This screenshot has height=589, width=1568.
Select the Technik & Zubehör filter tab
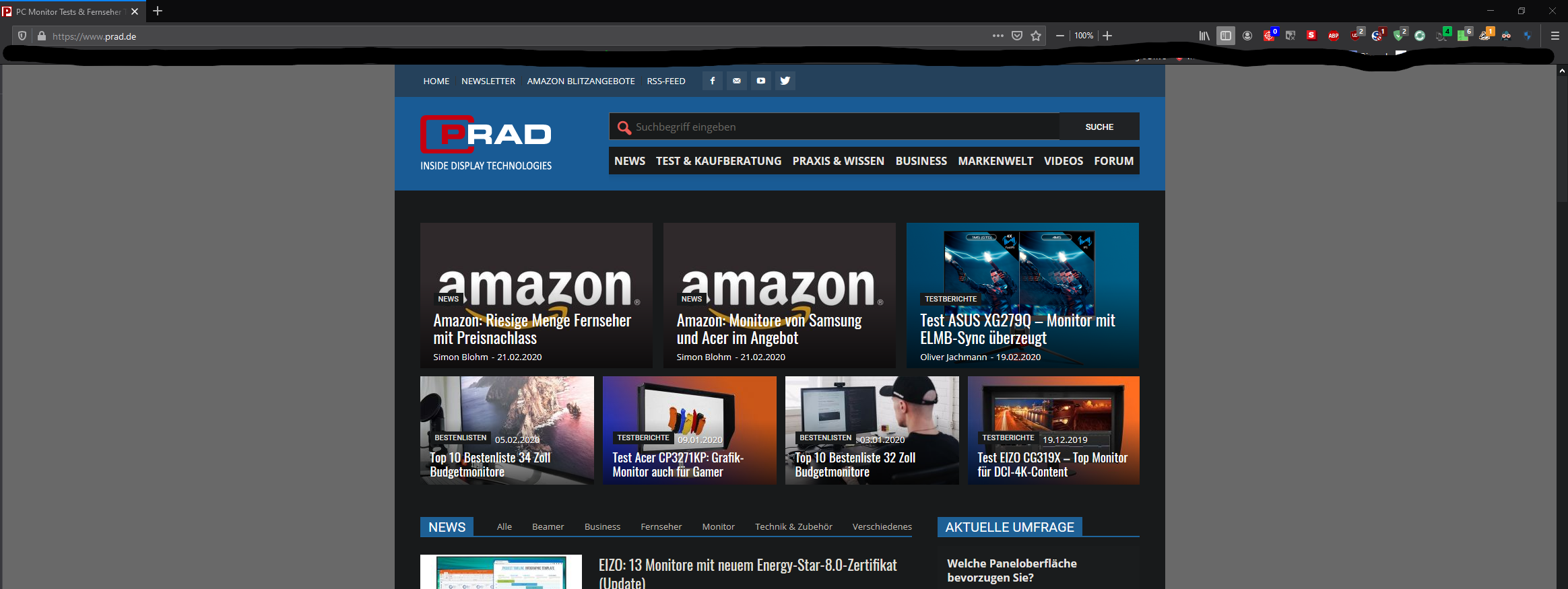pyautogui.click(x=793, y=526)
